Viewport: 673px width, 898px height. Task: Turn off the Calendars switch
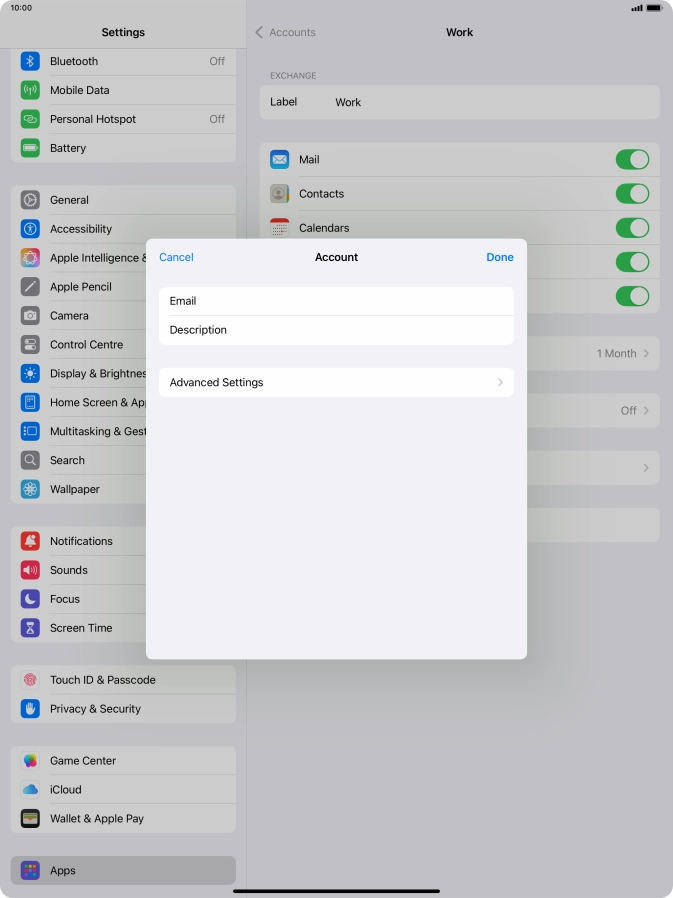point(632,228)
